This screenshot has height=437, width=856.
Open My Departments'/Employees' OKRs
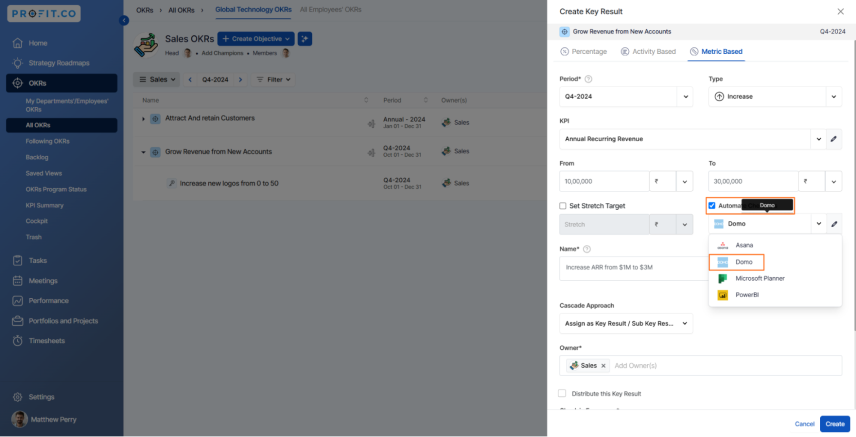click(x=67, y=105)
